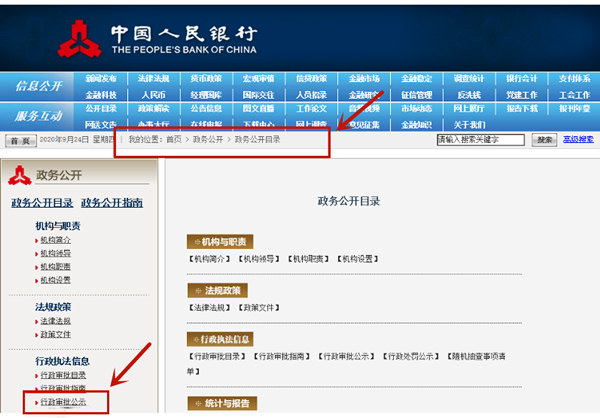
Task: Open 【政策文件】 in the main directory
Action: (259, 308)
